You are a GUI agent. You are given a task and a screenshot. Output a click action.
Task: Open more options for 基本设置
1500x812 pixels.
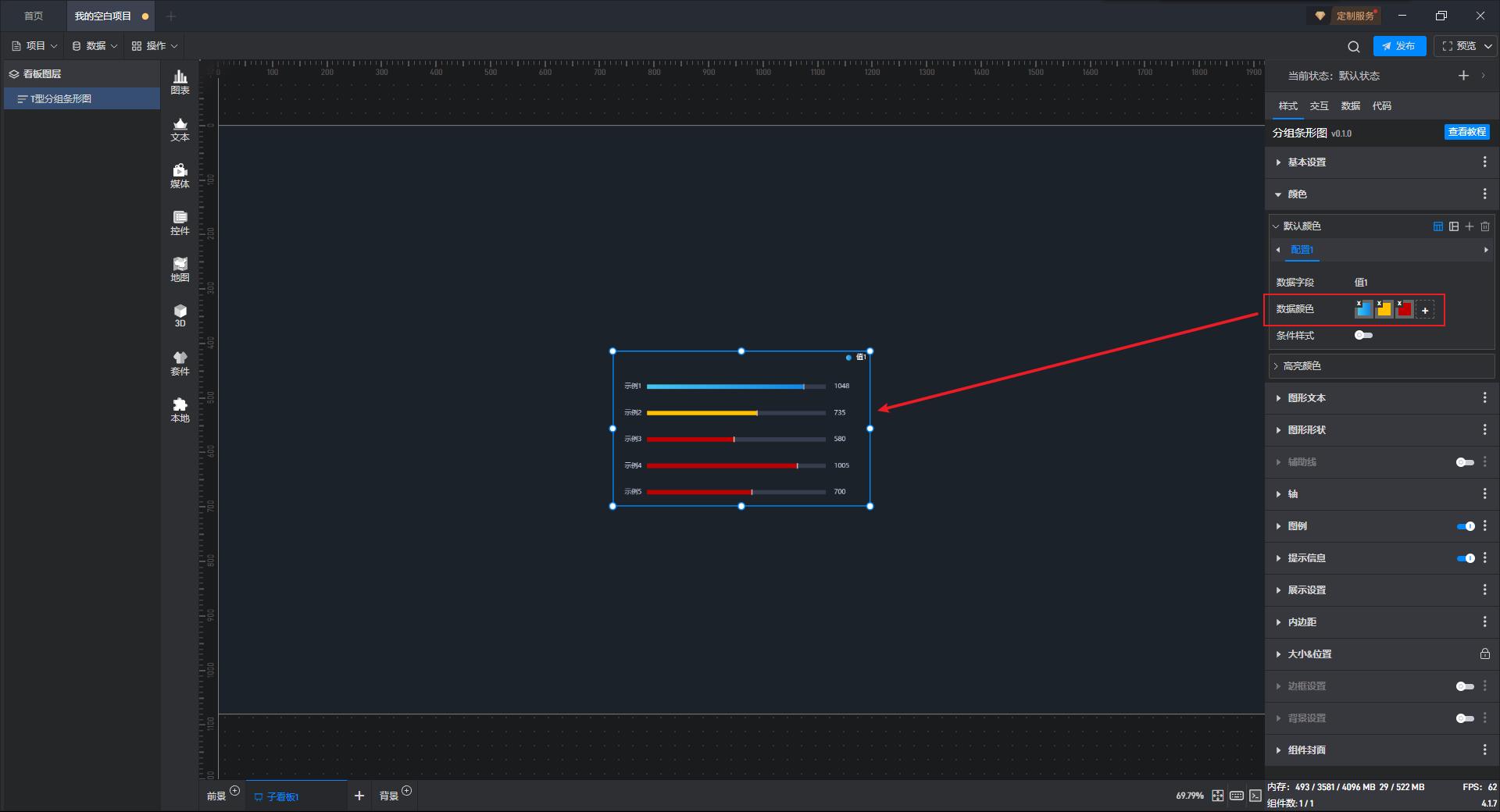pos(1485,162)
